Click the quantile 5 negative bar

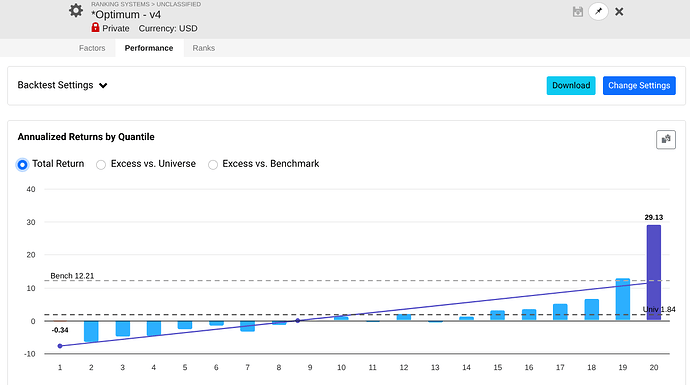(185, 325)
